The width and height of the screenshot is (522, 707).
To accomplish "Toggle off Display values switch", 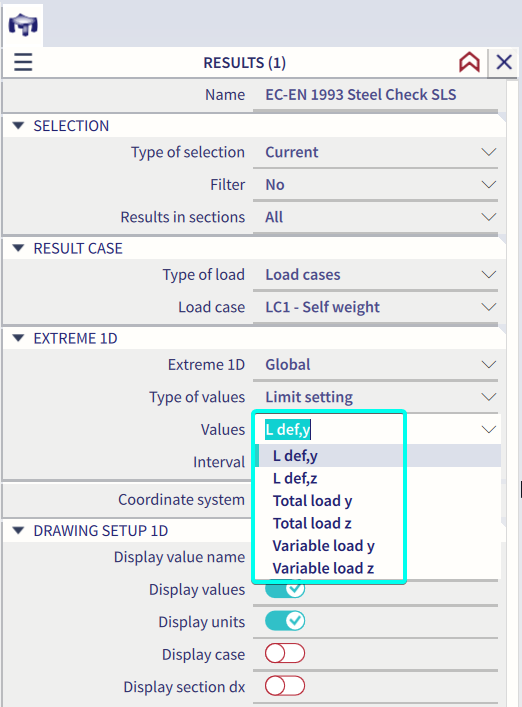I will pyautogui.click(x=285, y=589).
